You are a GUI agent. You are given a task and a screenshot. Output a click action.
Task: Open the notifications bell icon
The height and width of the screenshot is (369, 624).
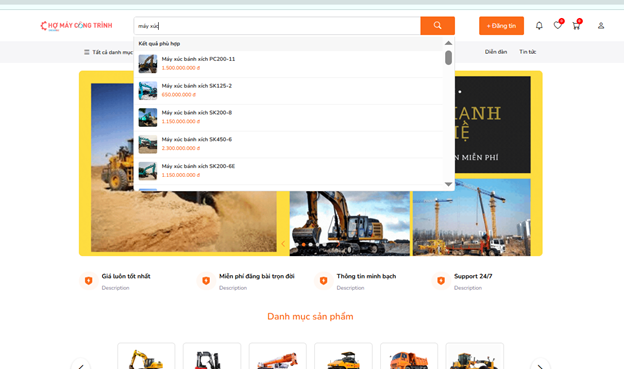pos(539,26)
